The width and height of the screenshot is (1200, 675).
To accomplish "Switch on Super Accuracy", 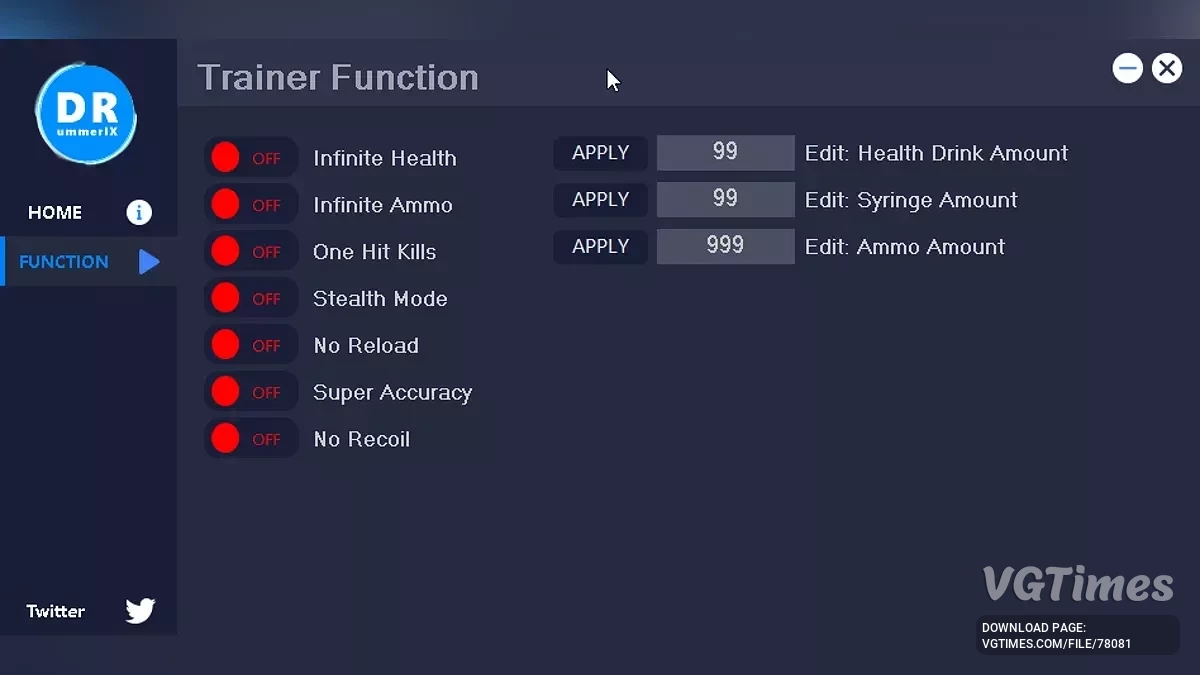I will (x=250, y=392).
